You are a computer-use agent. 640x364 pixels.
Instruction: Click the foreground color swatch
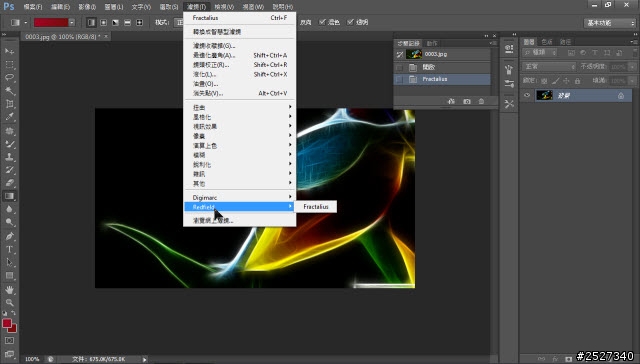coord(7,323)
